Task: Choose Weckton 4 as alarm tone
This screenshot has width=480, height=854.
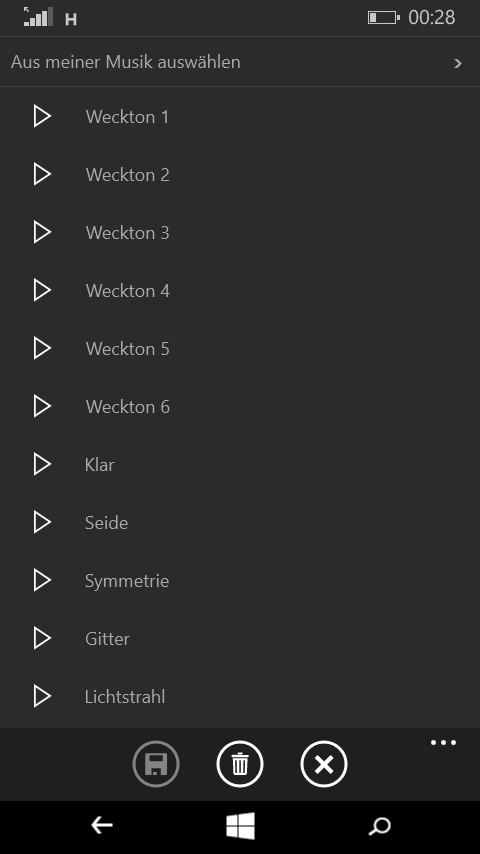Action: pos(127,291)
